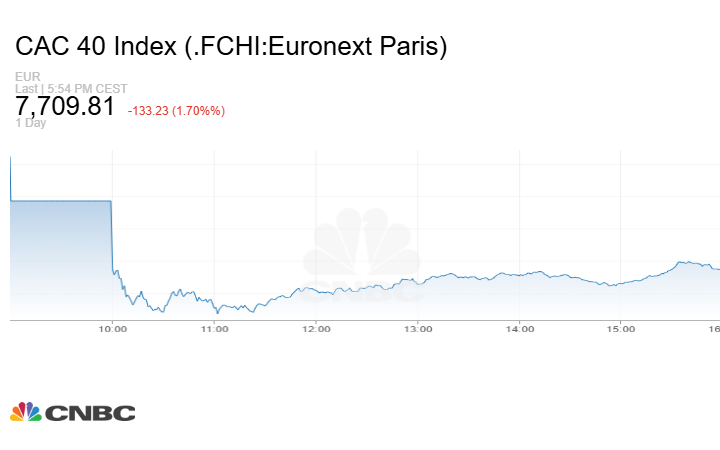Click the faint CNBC watermark in chart center
This screenshot has height=450, width=720.
363,255
